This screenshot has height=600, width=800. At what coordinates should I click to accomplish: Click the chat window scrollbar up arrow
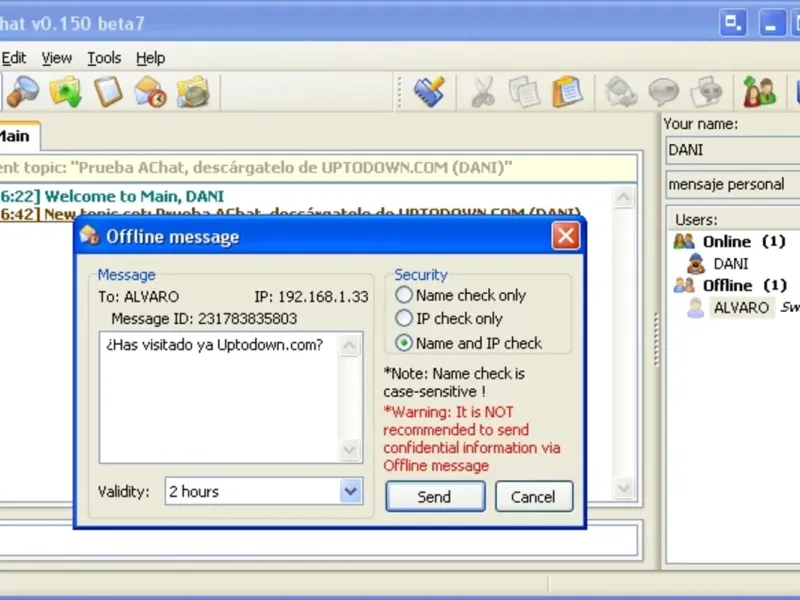623,196
